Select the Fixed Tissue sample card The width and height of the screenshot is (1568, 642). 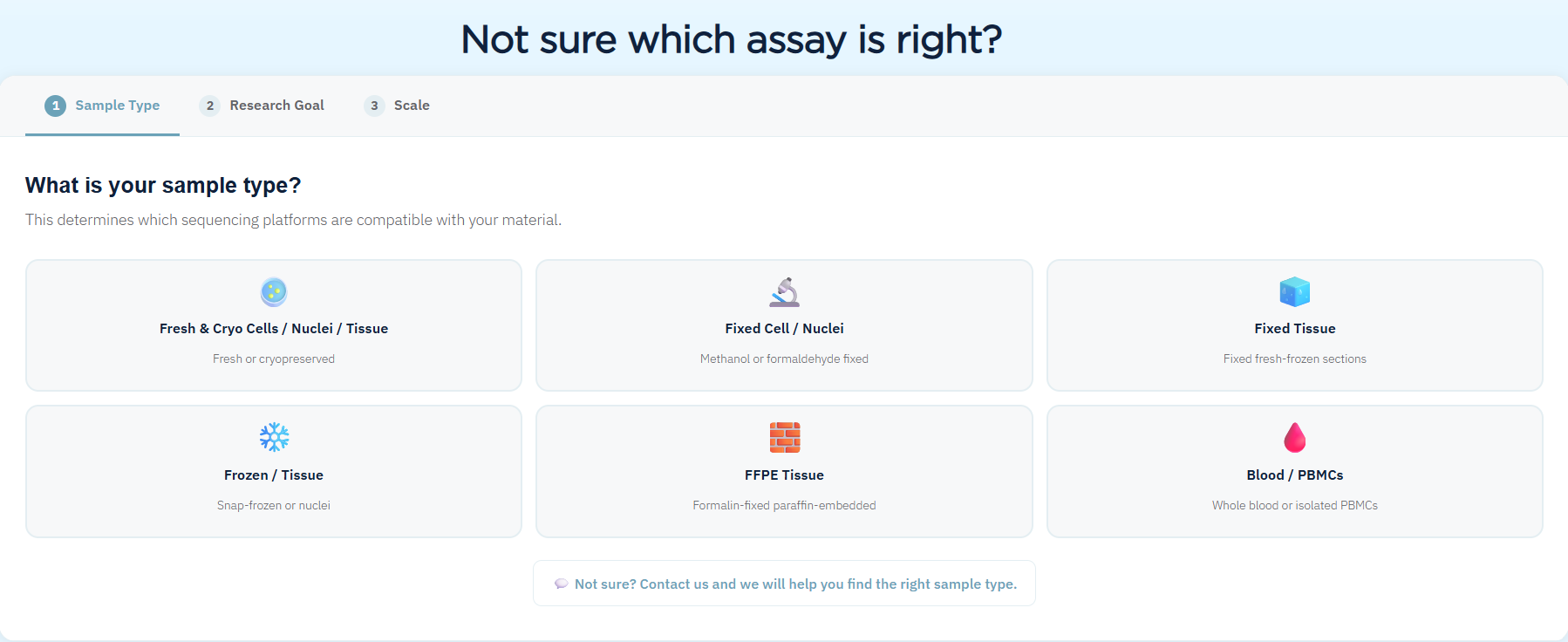click(x=1294, y=325)
